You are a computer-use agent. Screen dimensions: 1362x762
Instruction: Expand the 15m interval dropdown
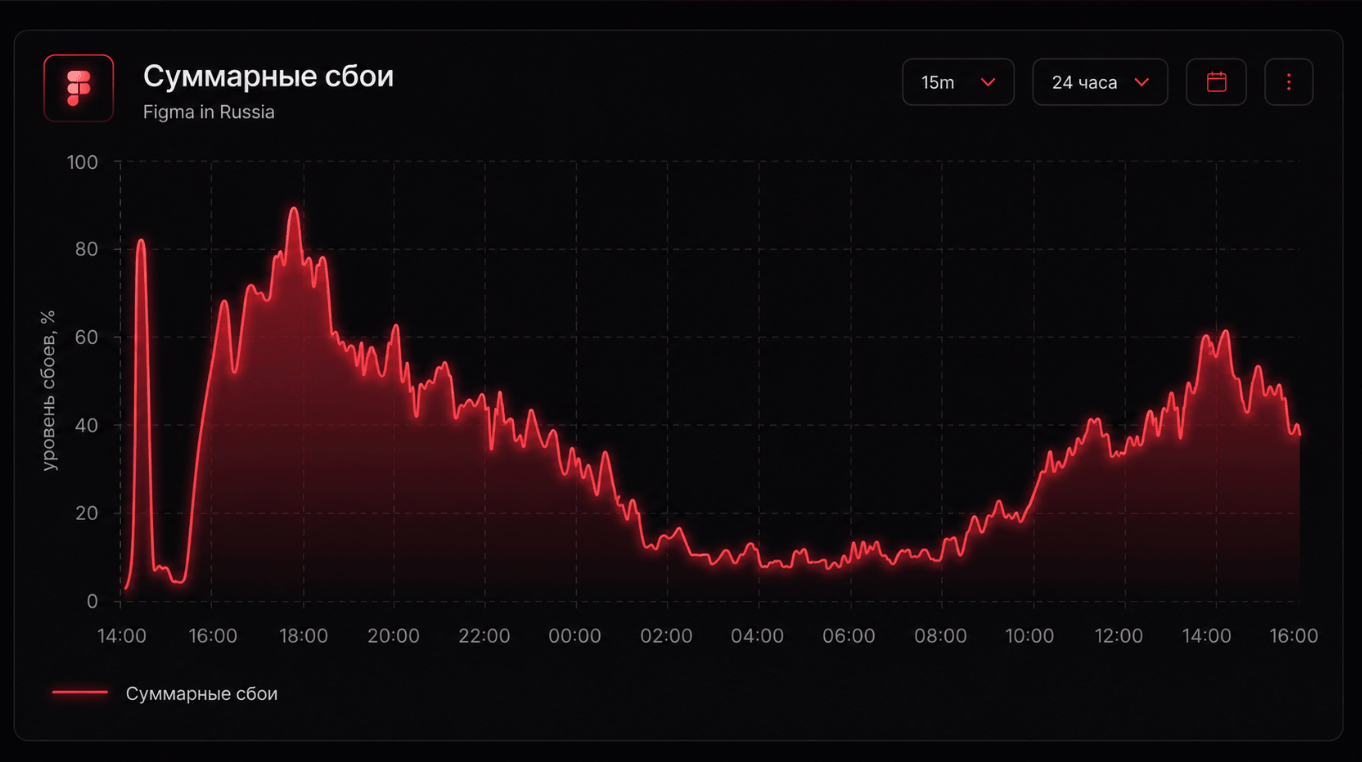(x=958, y=82)
